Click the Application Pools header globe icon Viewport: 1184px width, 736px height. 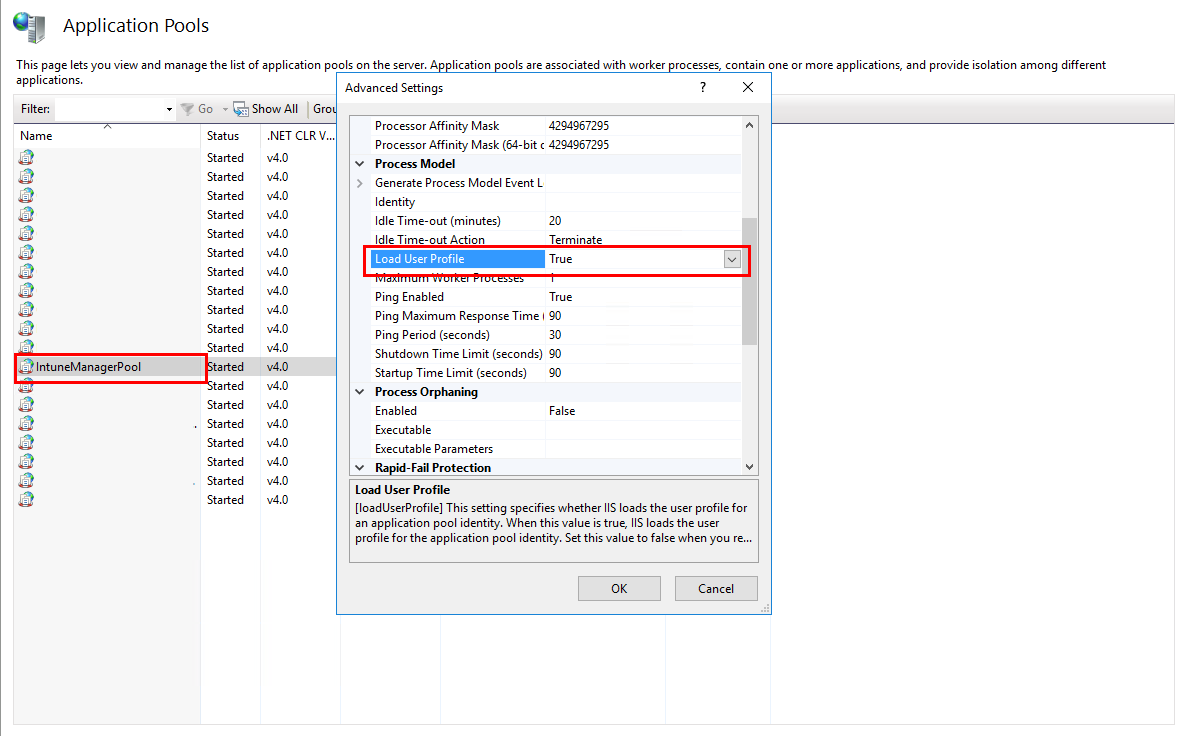(x=29, y=27)
